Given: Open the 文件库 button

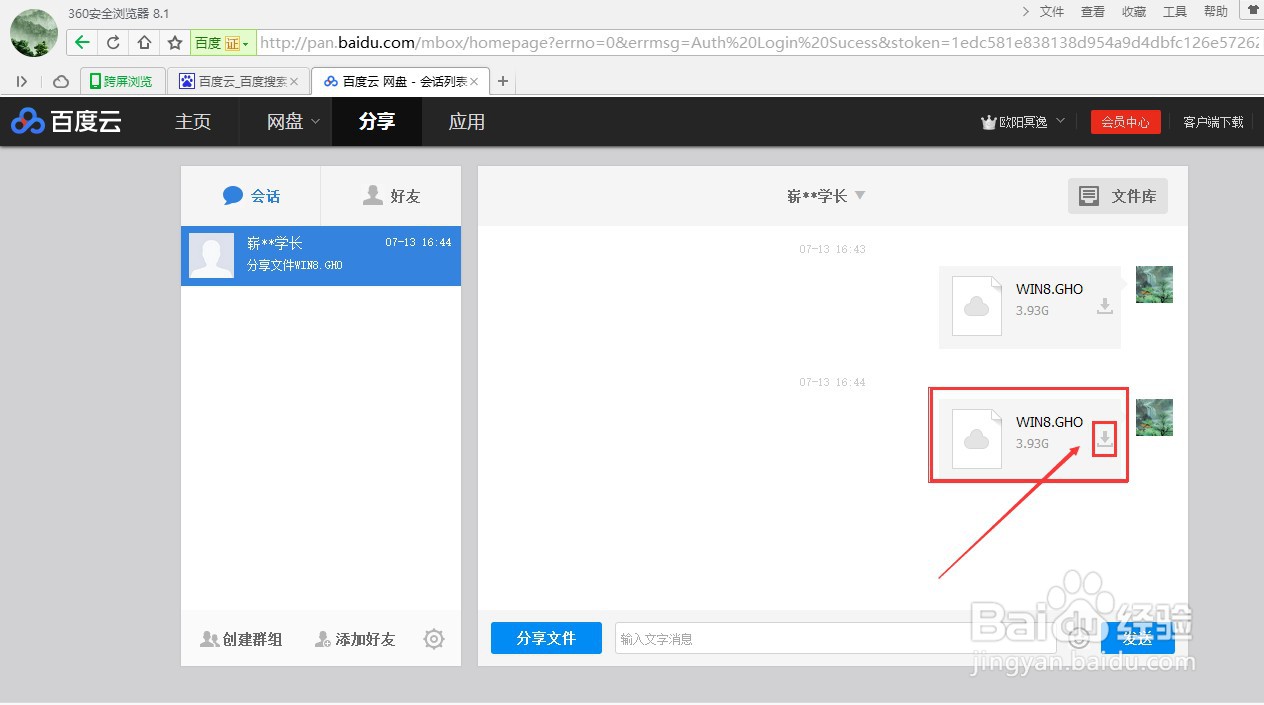Looking at the screenshot, I should point(1118,196).
